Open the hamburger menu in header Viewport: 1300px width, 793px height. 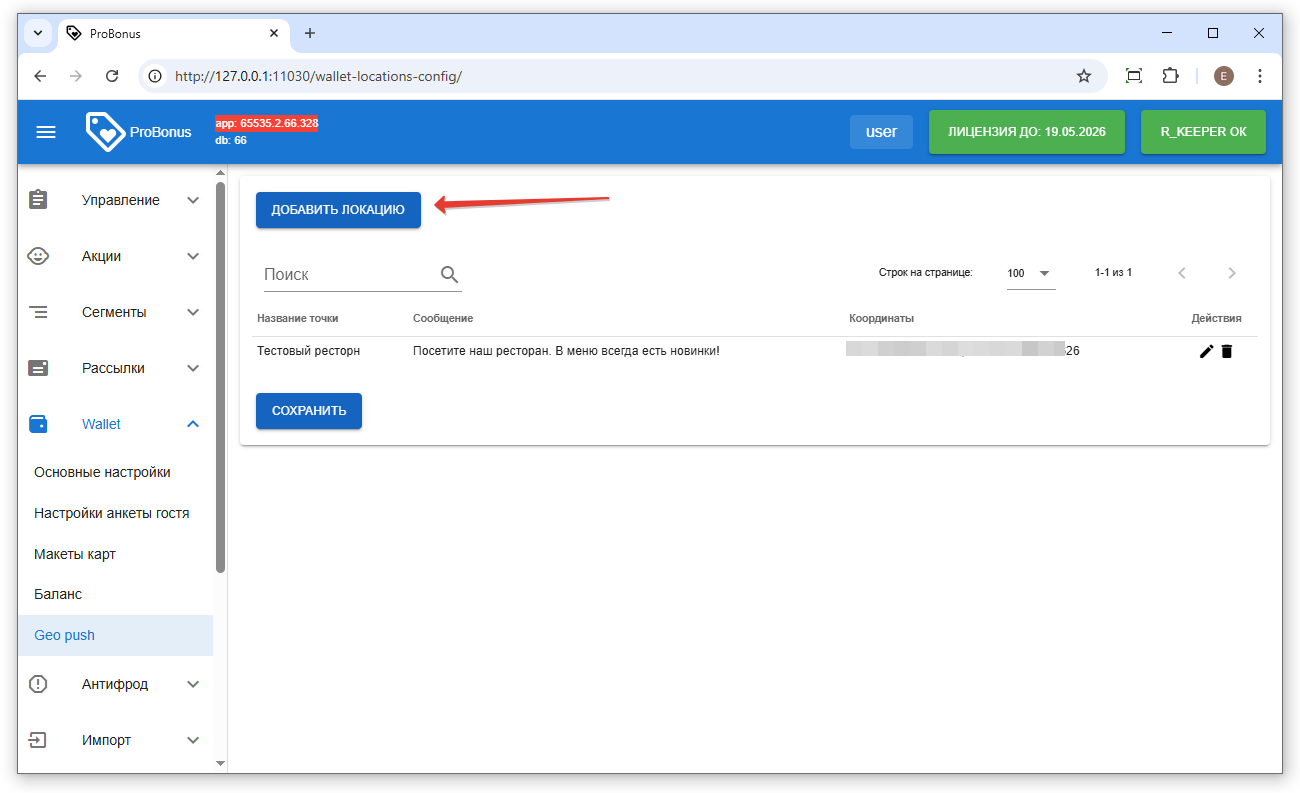point(46,132)
